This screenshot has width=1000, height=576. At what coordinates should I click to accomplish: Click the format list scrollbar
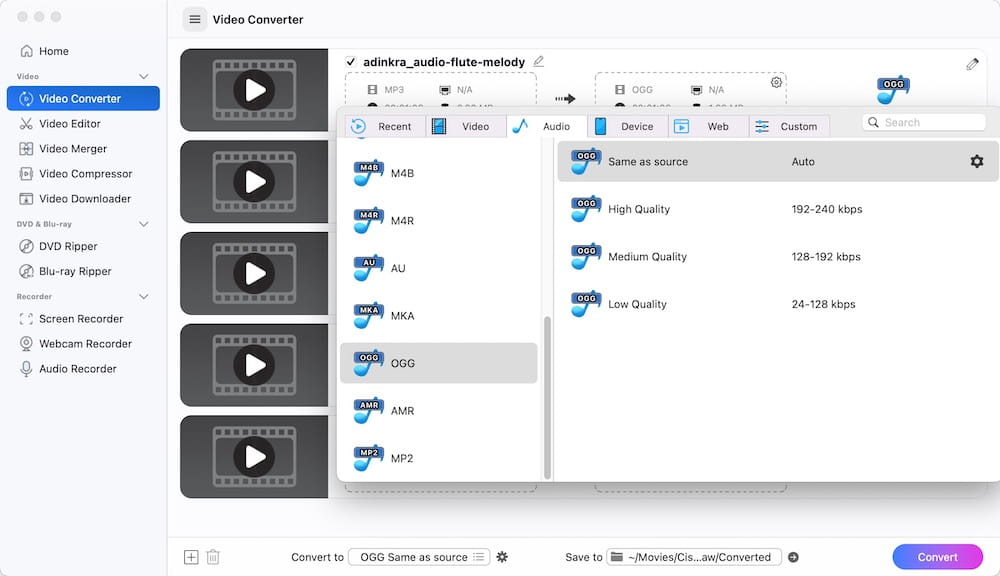click(x=547, y=397)
